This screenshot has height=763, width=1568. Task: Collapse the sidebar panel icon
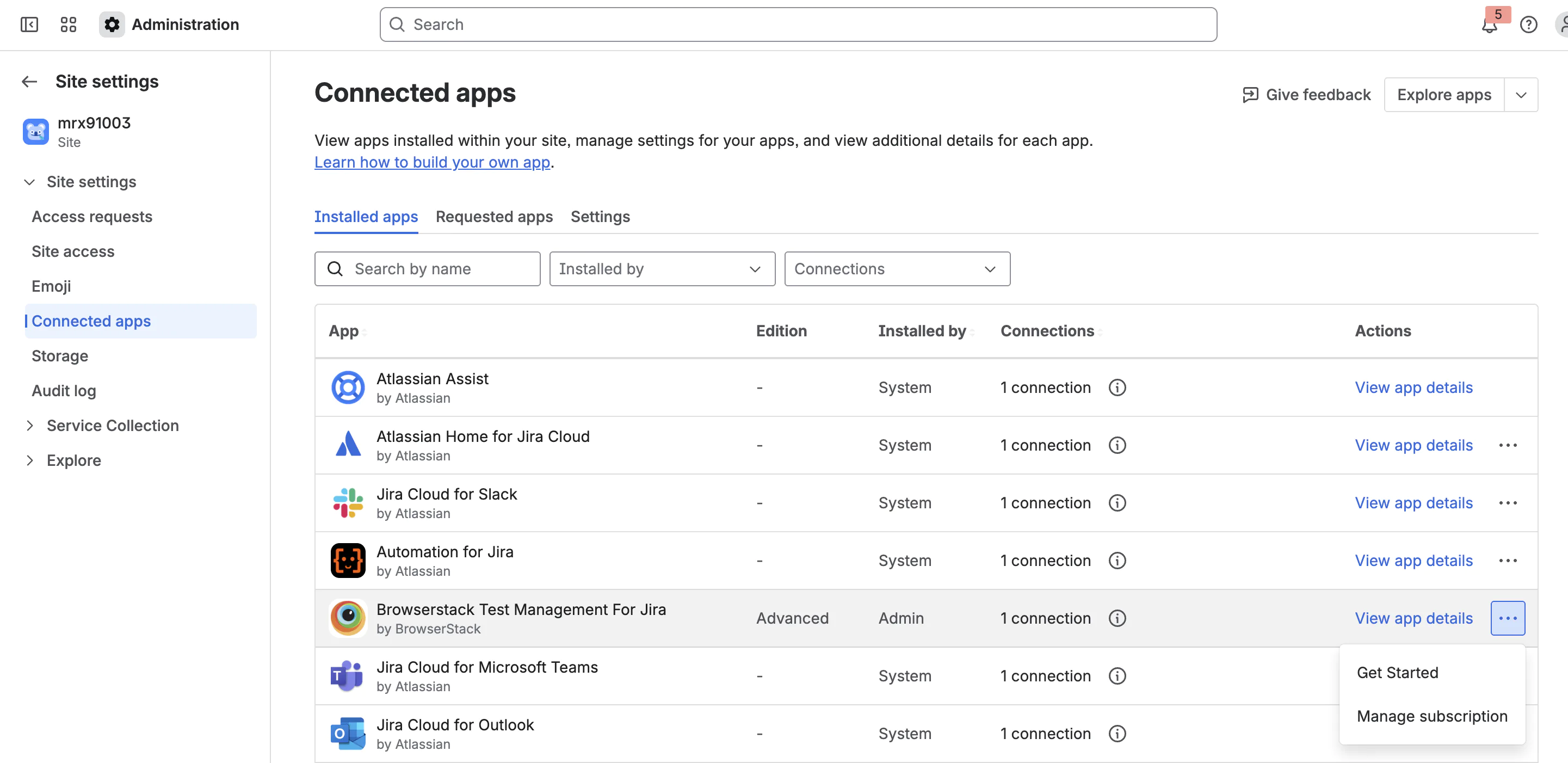(29, 24)
